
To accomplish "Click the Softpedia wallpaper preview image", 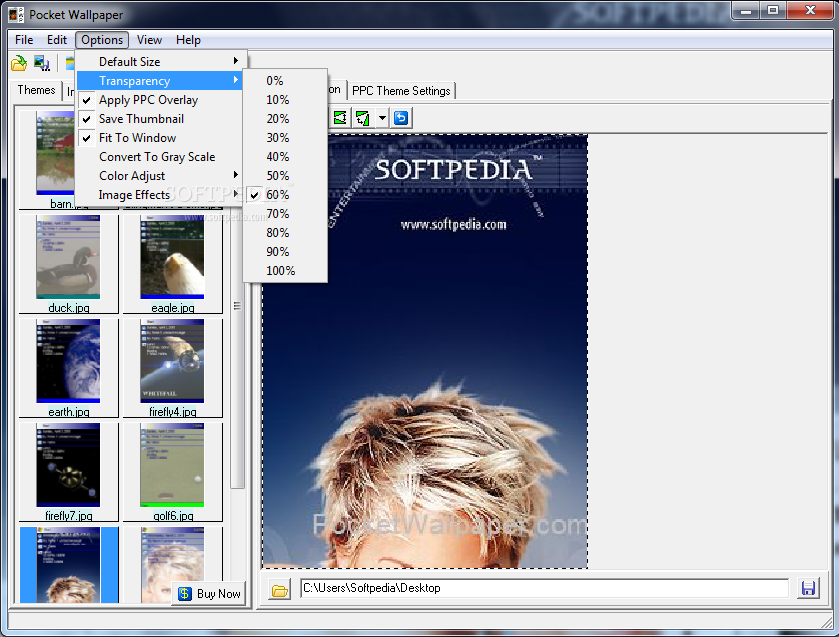I will (425, 351).
